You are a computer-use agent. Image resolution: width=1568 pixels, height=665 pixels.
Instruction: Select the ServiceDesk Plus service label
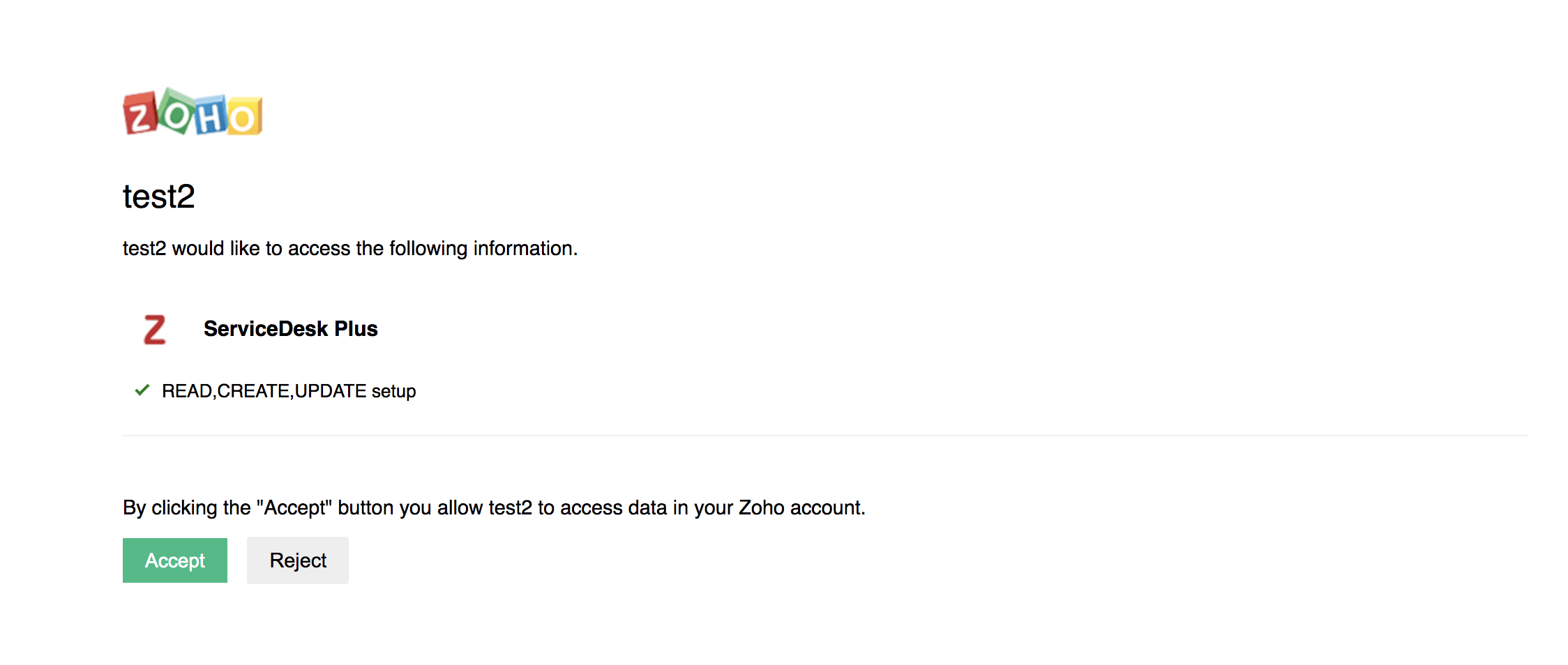290,329
